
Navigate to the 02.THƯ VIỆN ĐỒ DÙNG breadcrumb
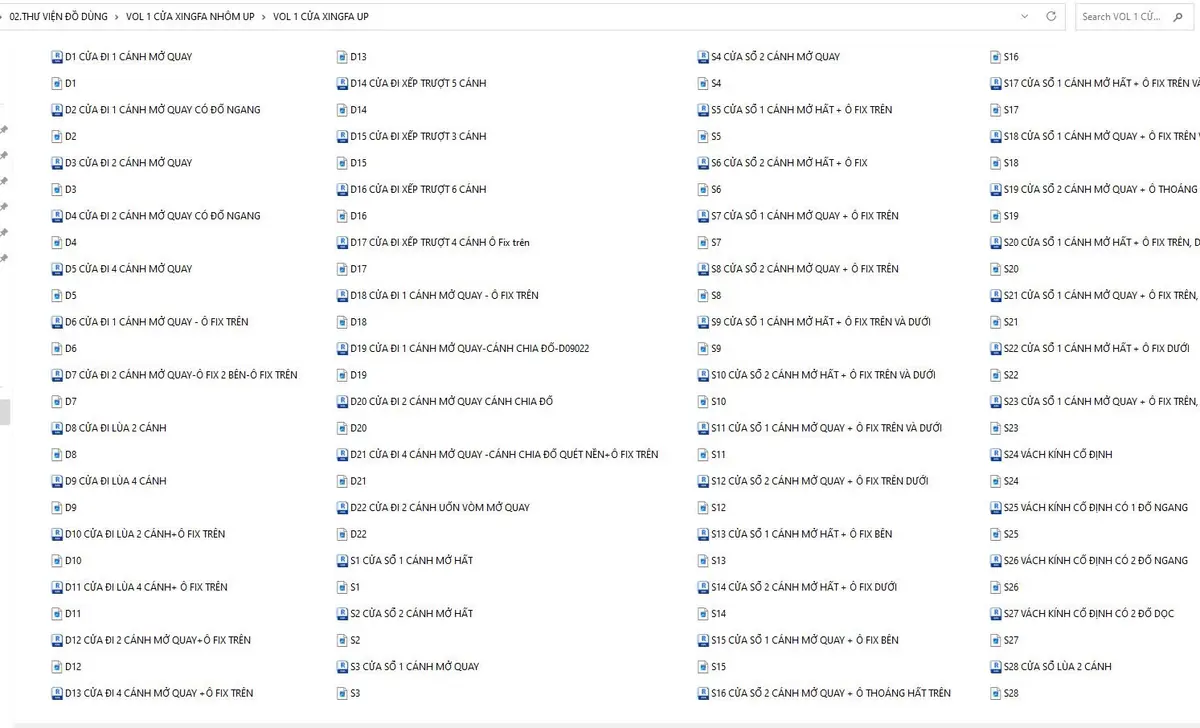click(58, 17)
